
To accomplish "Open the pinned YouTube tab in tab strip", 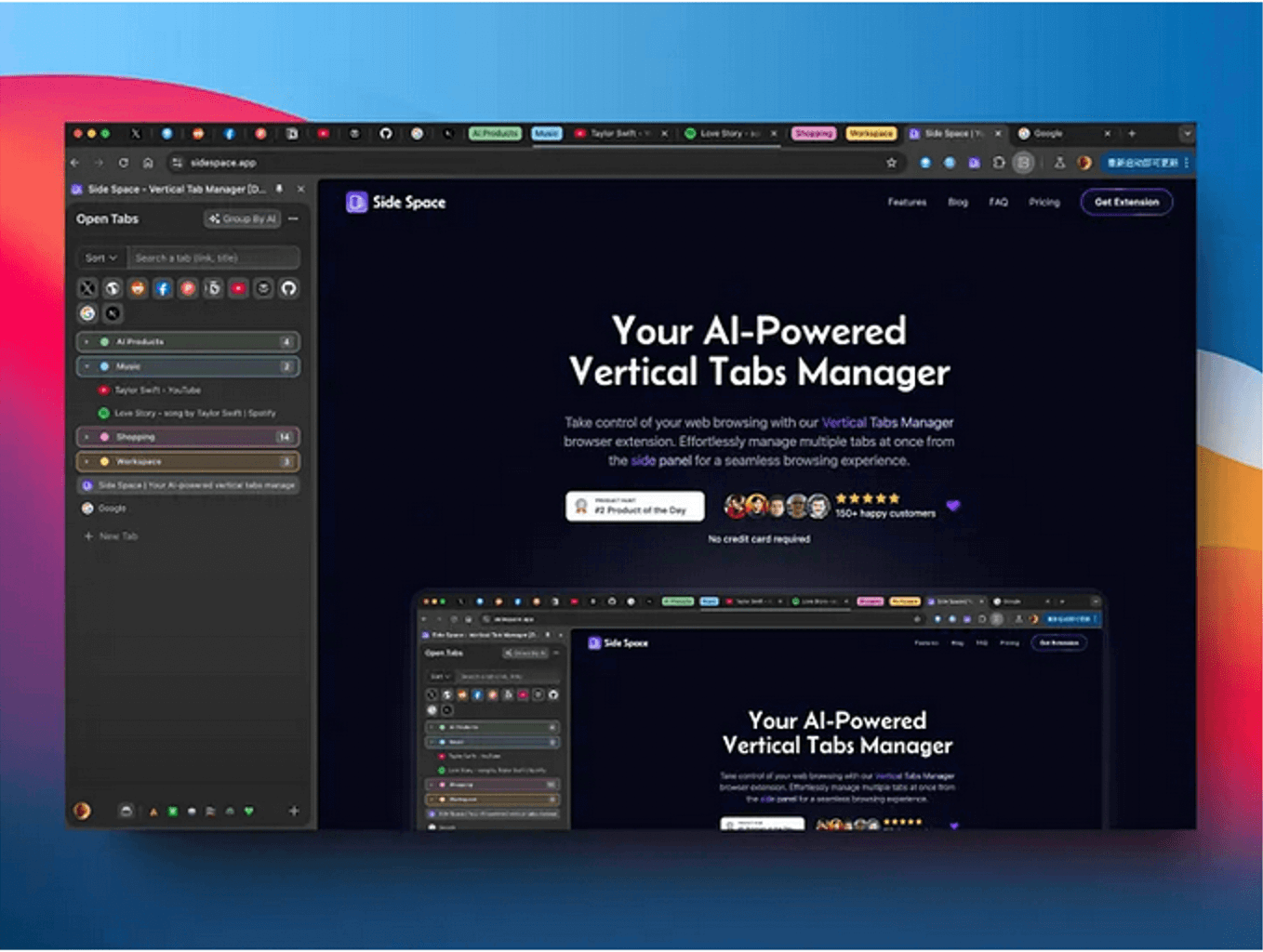I will pos(323,134).
